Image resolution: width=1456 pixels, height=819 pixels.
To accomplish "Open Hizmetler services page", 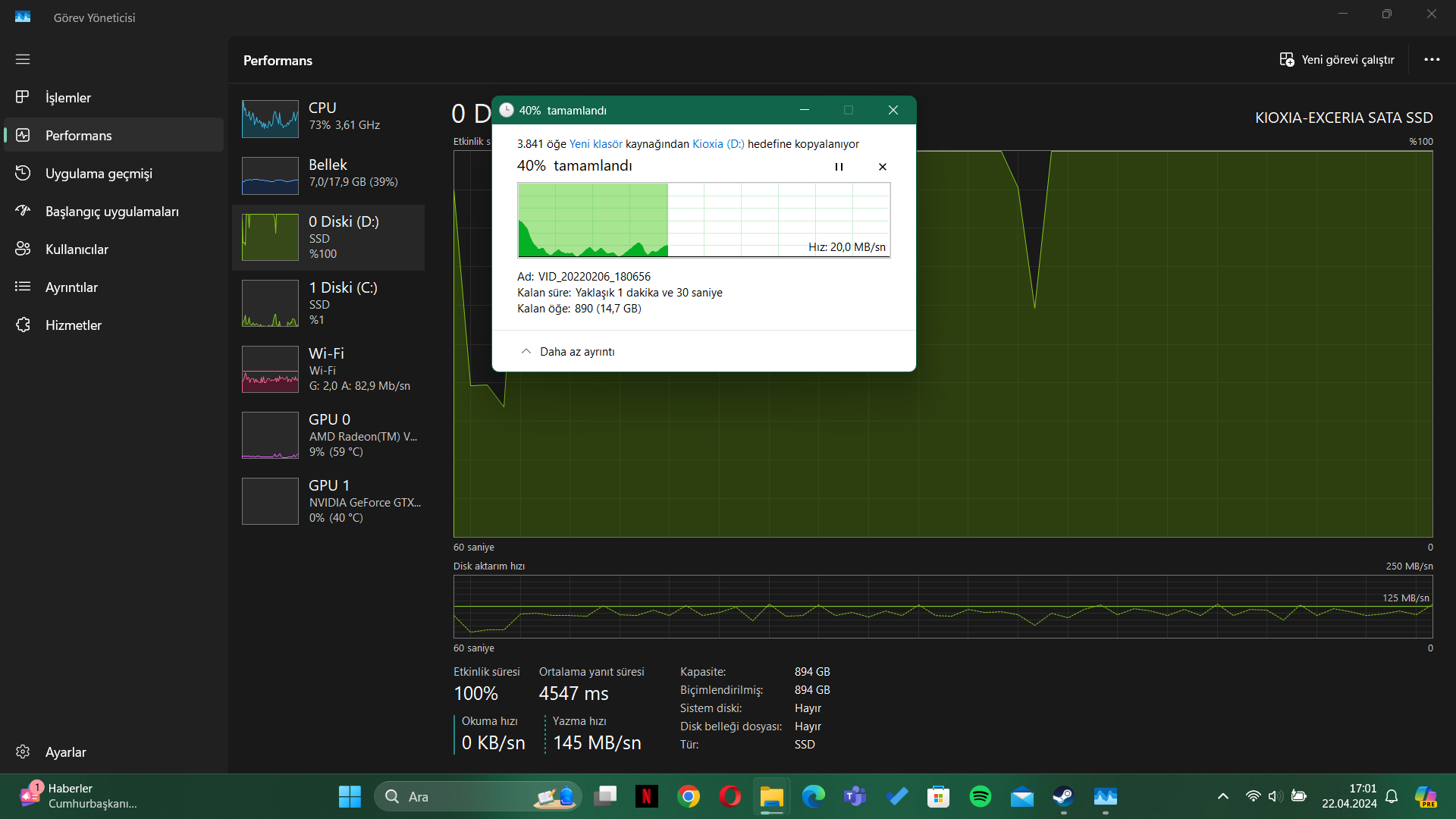I will tap(73, 325).
